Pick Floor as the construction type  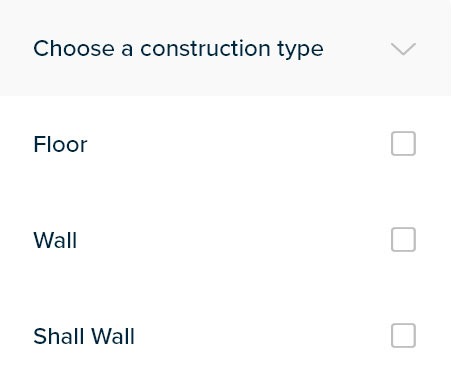[225, 144]
